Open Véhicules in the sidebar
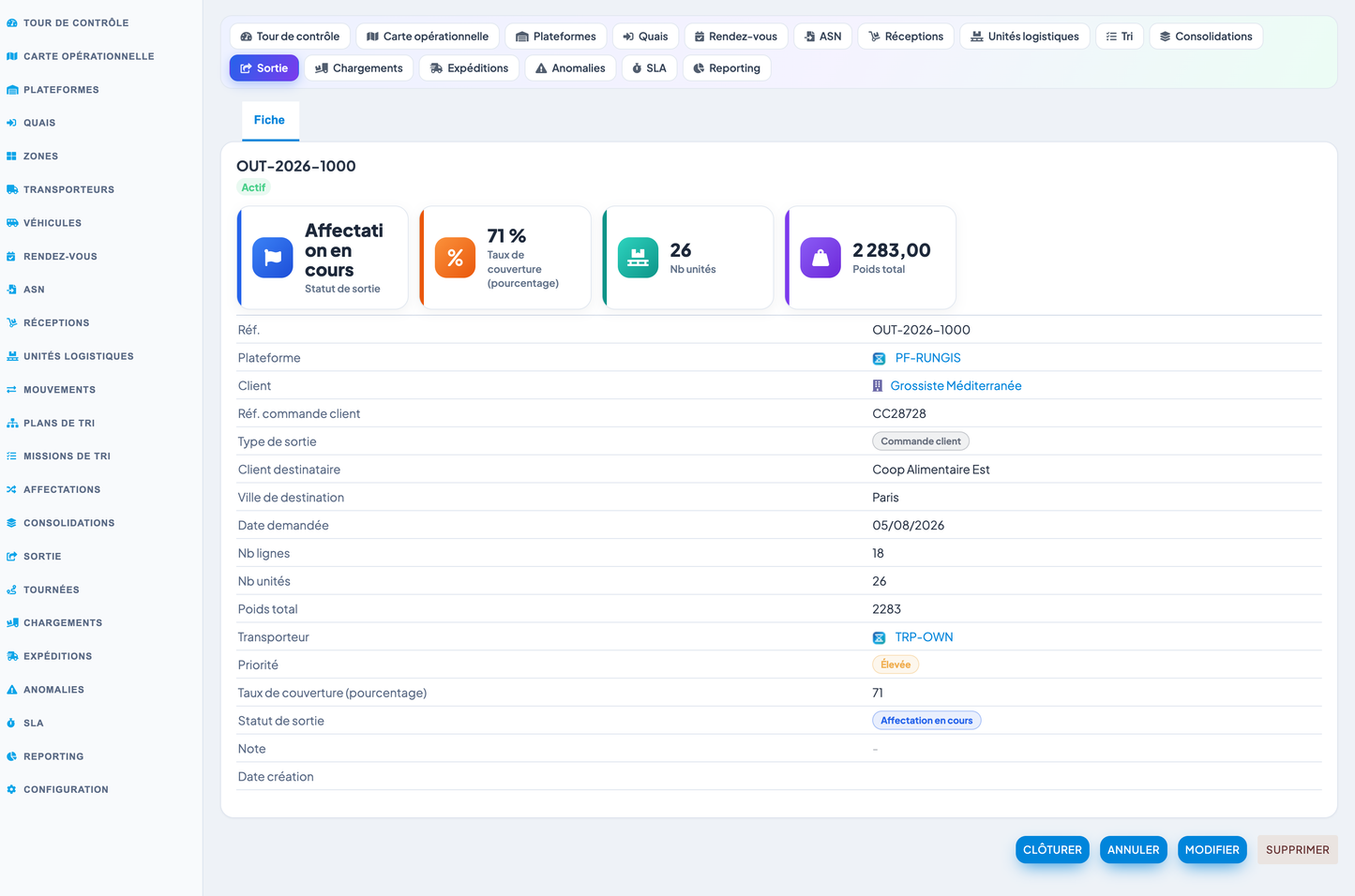Viewport: 1355px width, 896px height. pos(53,223)
